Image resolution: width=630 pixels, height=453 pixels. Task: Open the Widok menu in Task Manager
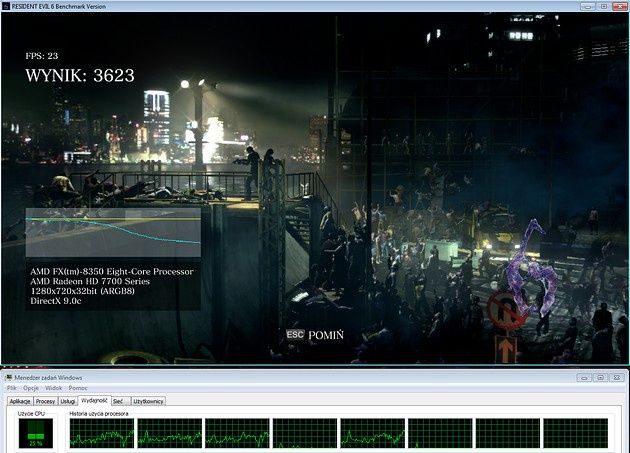(53, 388)
